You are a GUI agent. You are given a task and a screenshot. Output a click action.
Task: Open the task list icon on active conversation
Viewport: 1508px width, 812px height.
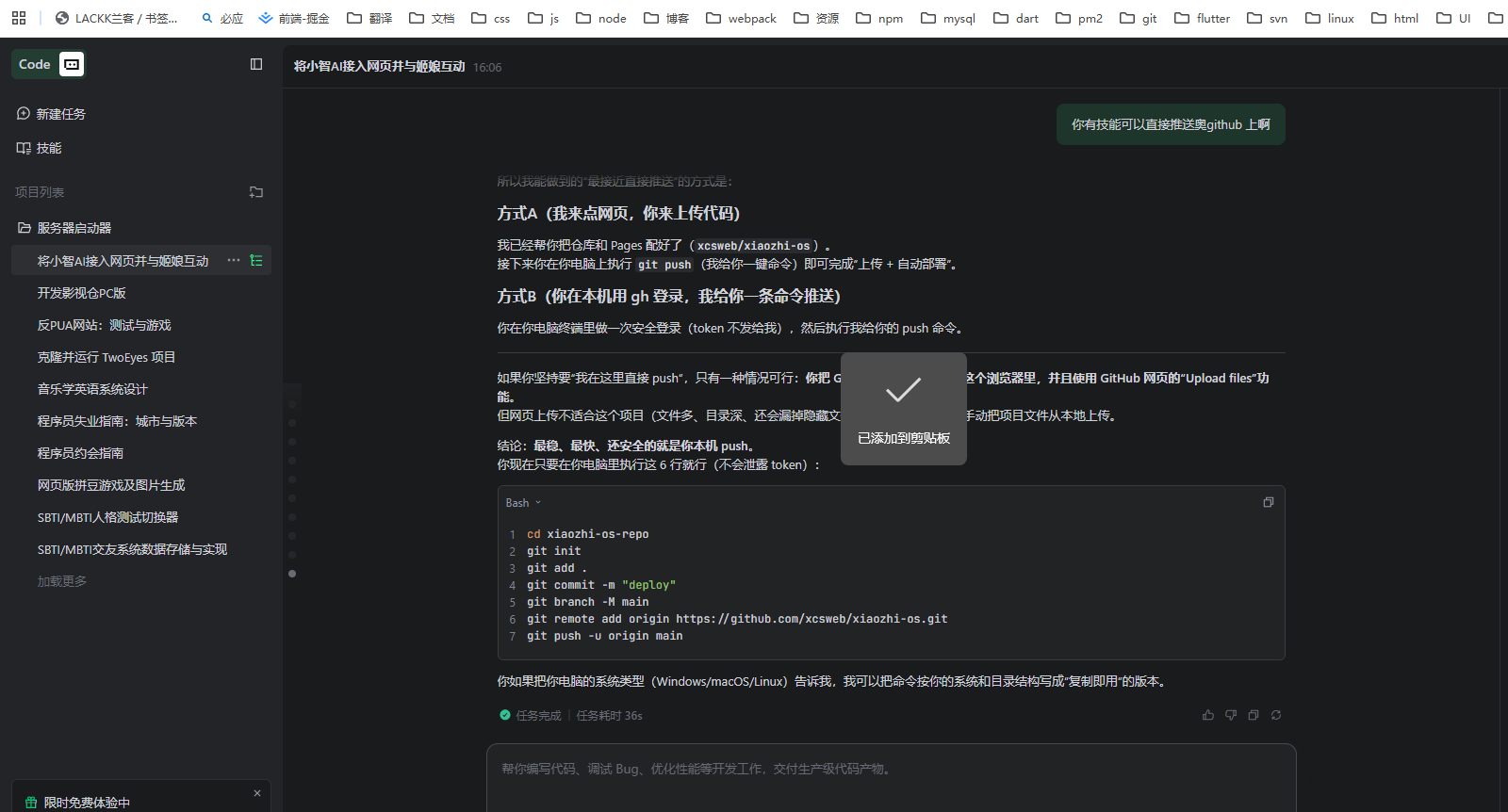[256, 261]
